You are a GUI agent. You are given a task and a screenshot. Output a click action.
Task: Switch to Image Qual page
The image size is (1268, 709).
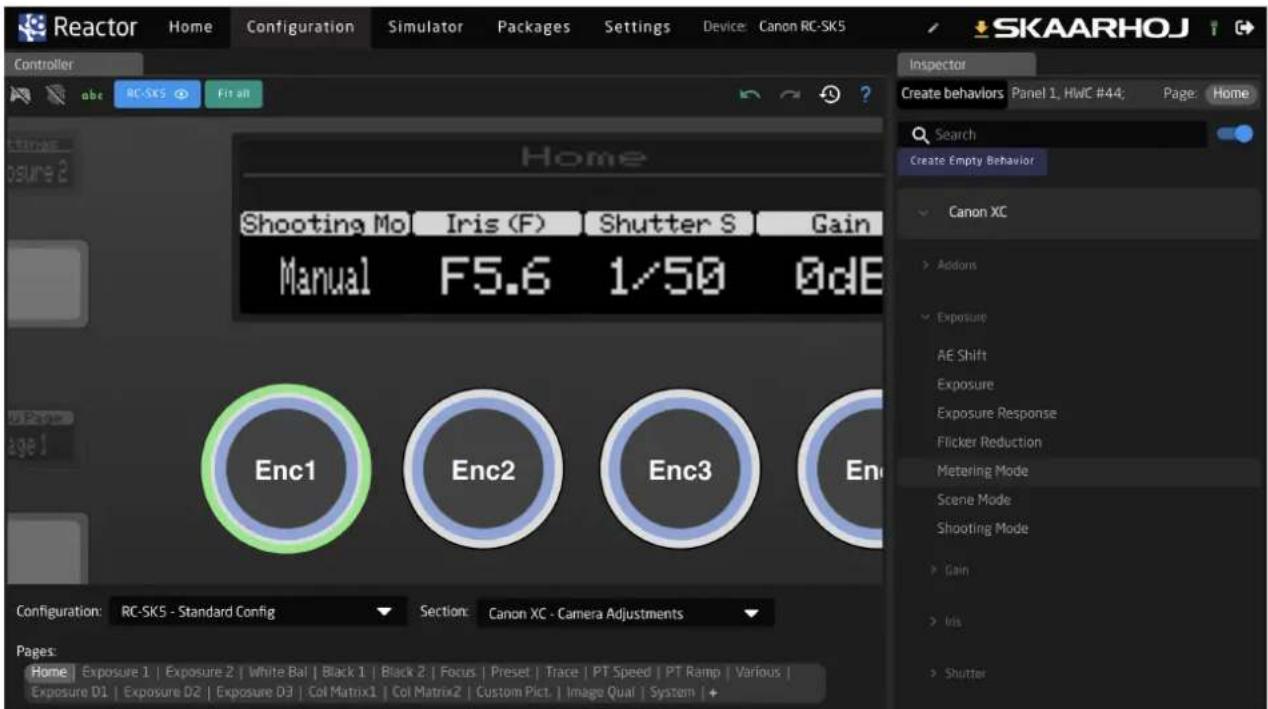point(603,692)
